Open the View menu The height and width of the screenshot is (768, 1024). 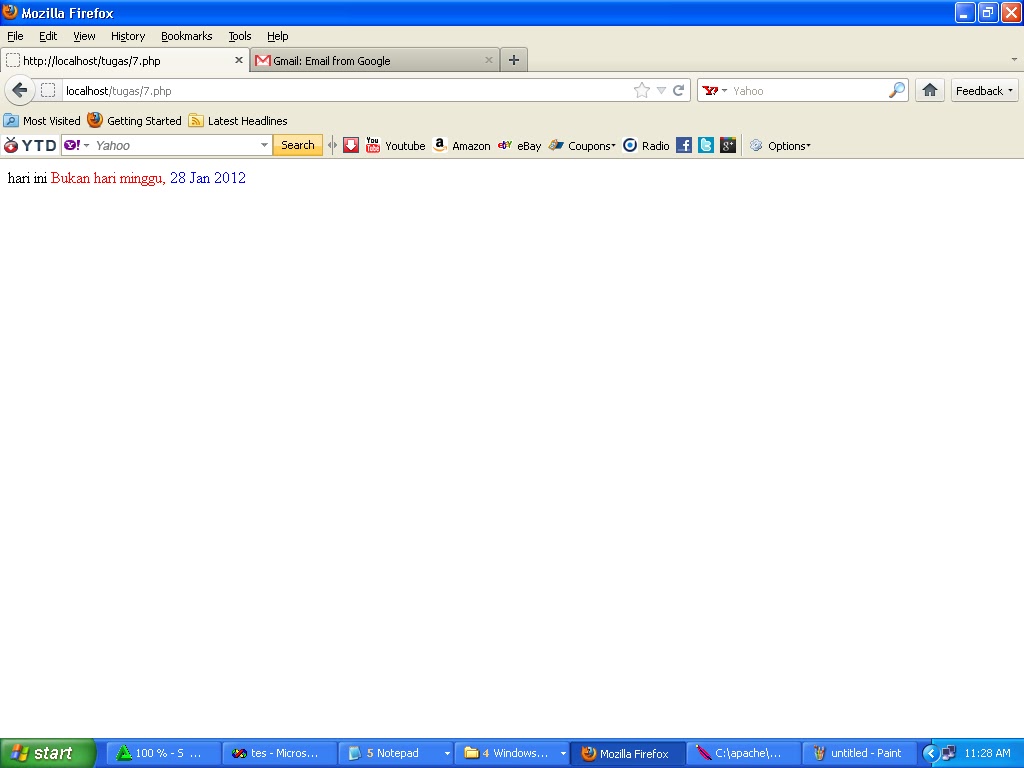[x=84, y=36]
